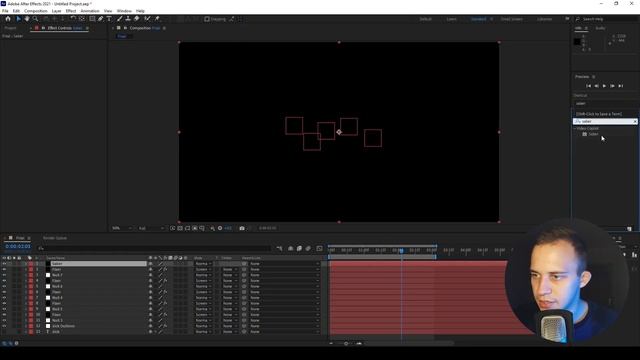Viewport: 640px width, 360px height.
Task: Select the Brush tool
Action: (x=120, y=19)
